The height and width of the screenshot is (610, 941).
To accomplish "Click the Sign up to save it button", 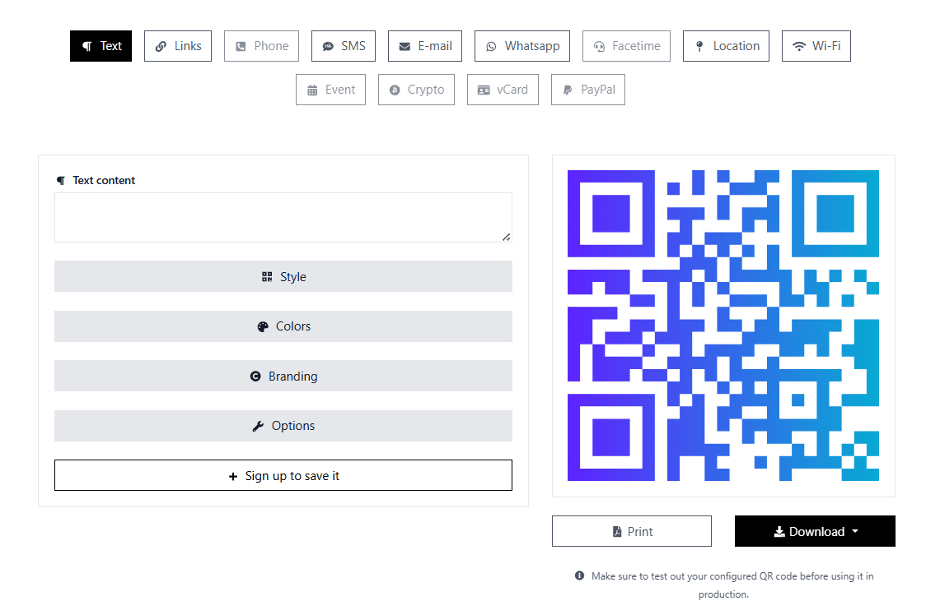I will (x=283, y=476).
